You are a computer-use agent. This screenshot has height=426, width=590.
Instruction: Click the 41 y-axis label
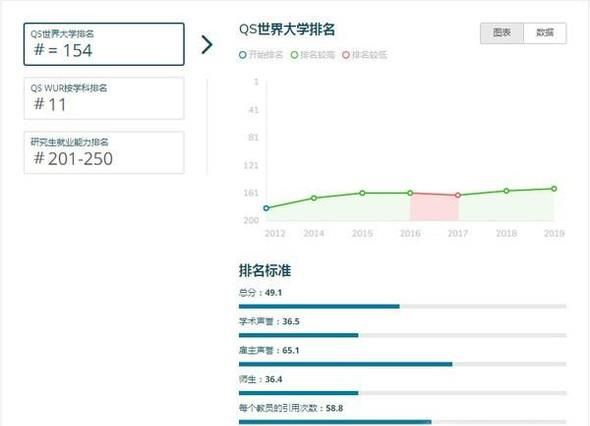253,110
